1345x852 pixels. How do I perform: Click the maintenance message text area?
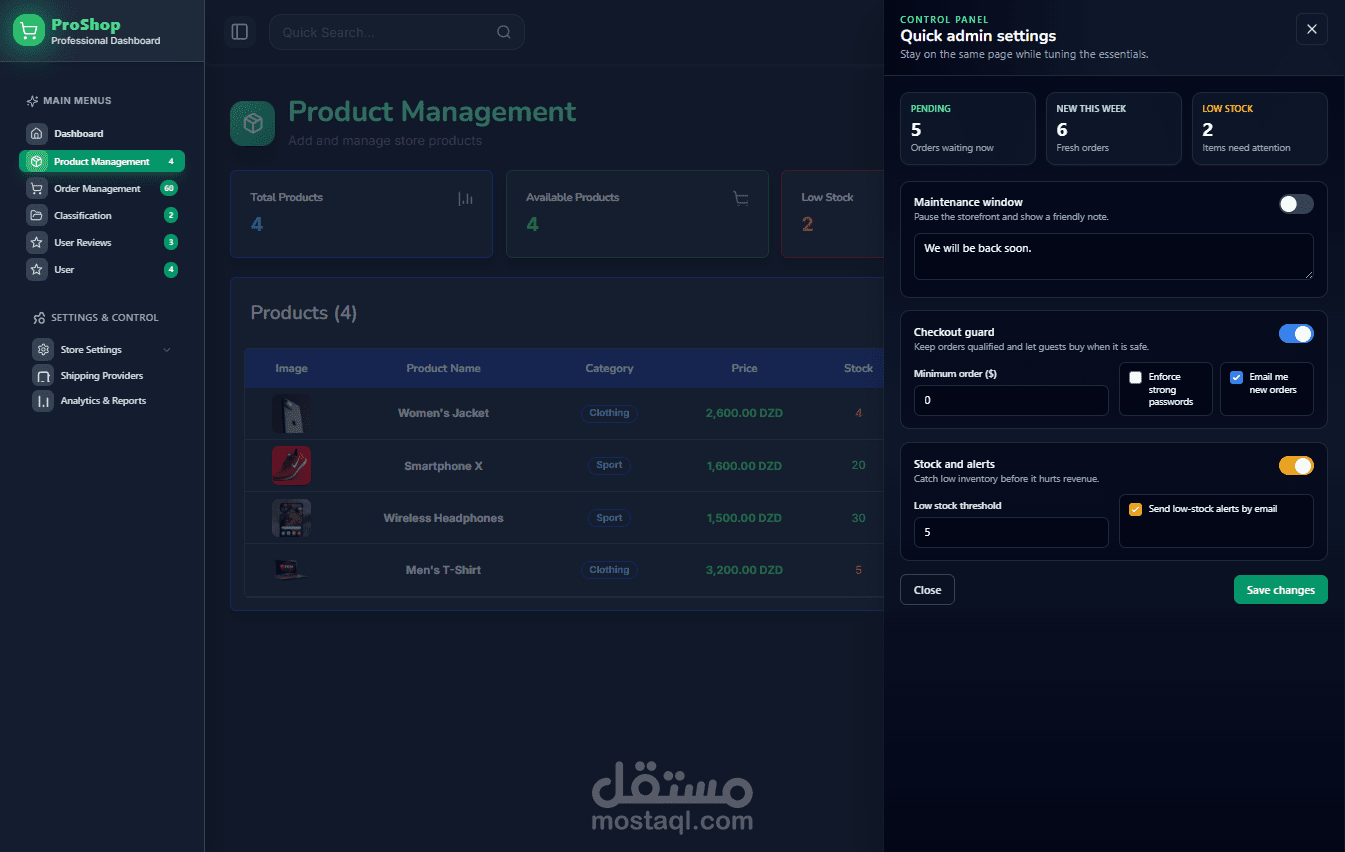(x=1114, y=256)
